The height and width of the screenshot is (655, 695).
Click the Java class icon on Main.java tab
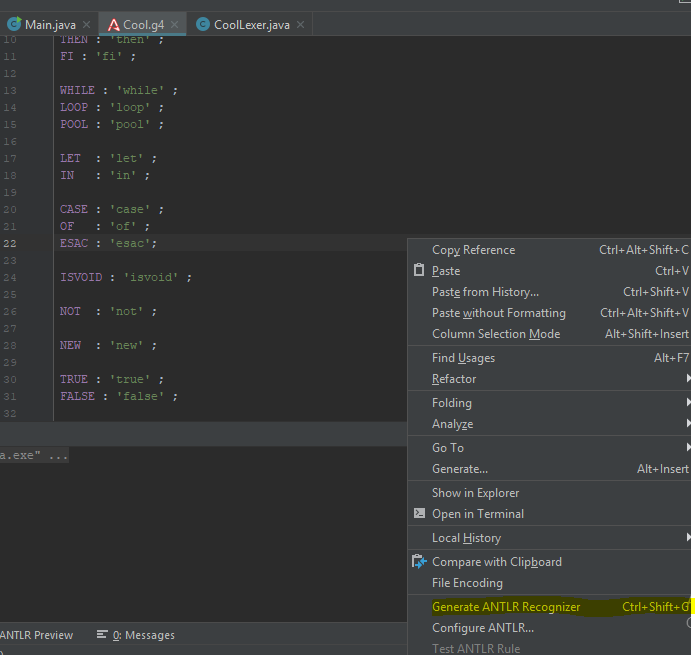pyautogui.click(x=15, y=24)
